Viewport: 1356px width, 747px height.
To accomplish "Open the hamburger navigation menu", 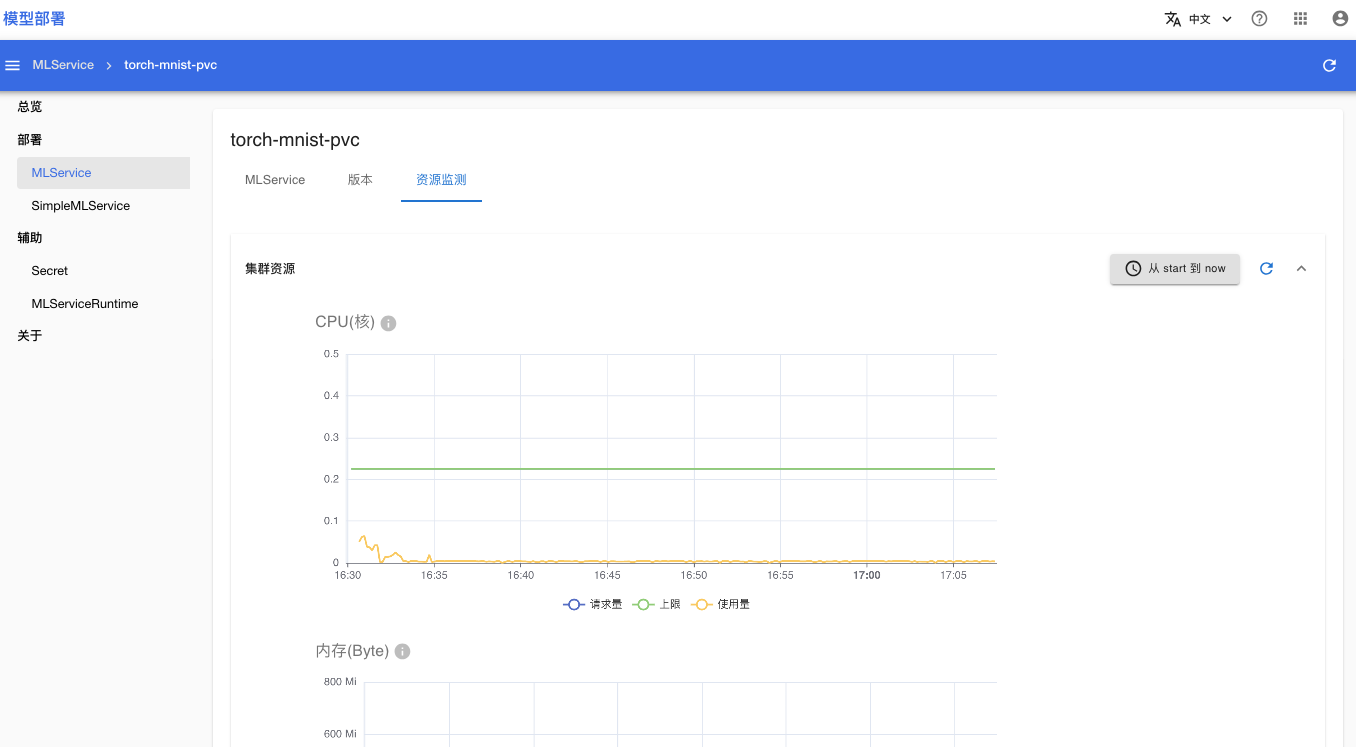I will click(x=13, y=65).
